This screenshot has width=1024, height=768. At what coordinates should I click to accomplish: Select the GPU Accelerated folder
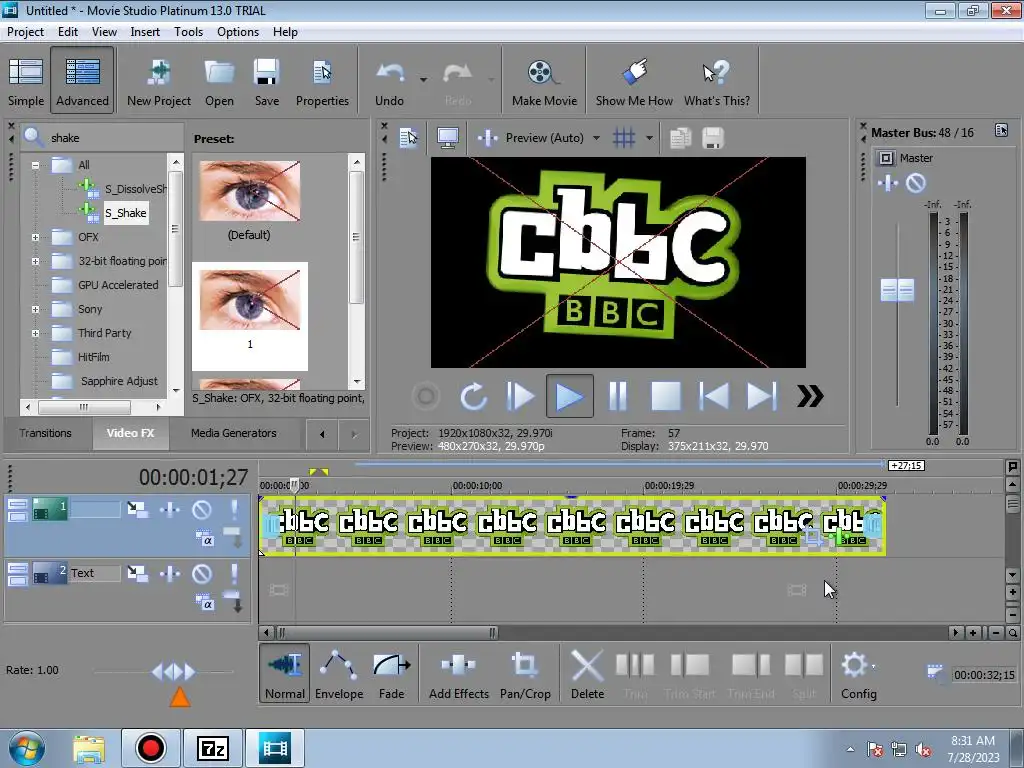[x=118, y=285]
